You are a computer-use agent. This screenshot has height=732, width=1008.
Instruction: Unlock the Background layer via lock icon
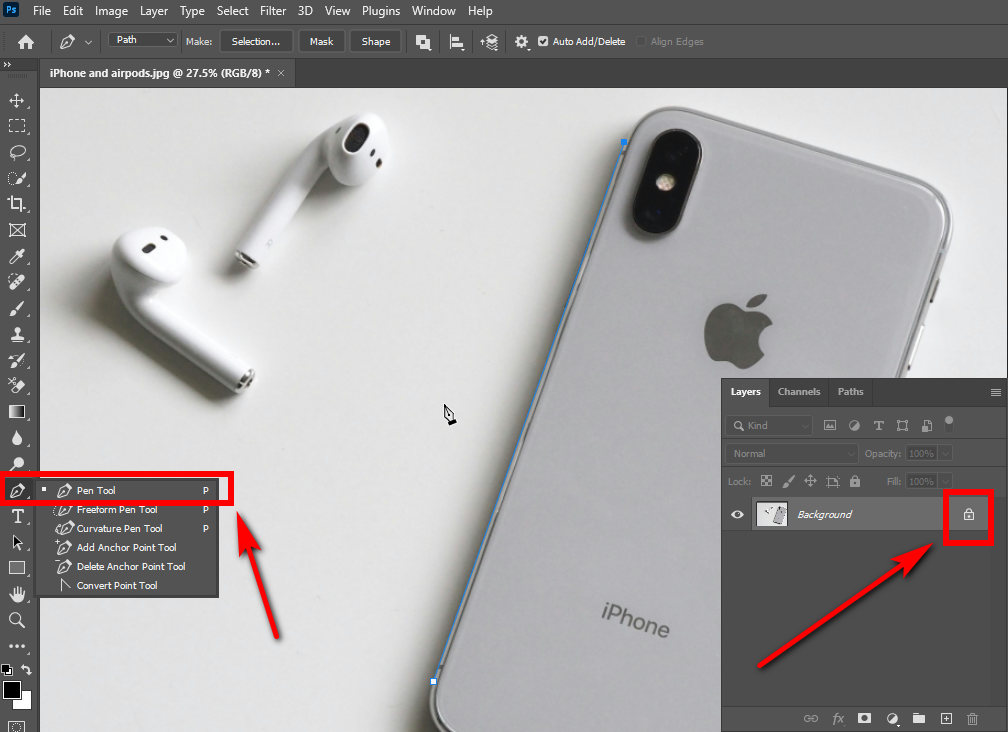click(x=968, y=515)
